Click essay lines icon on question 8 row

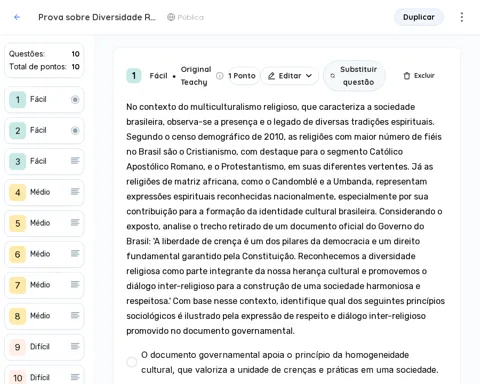coord(75,315)
